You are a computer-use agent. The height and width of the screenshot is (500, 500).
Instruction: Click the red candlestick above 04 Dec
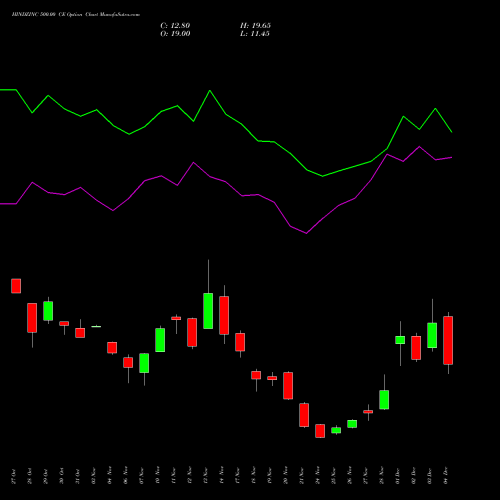pyautogui.click(x=448, y=340)
